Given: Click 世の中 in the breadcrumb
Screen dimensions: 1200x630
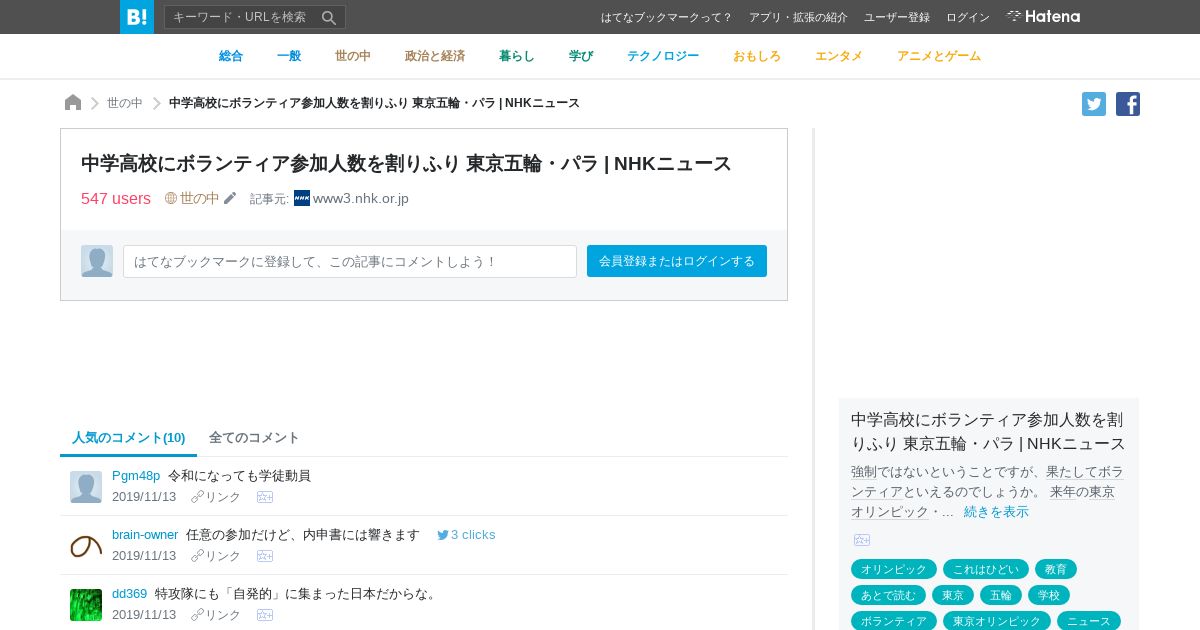Looking at the screenshot, I should click(x=125, y=103).
